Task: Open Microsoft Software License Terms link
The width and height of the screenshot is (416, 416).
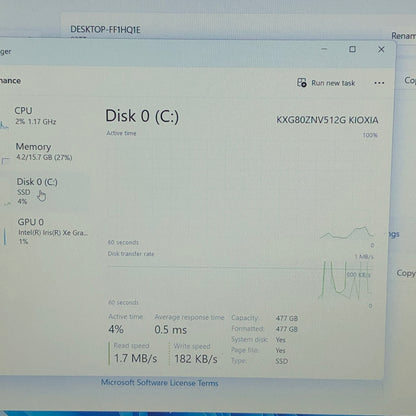Action: click(159, 383)
